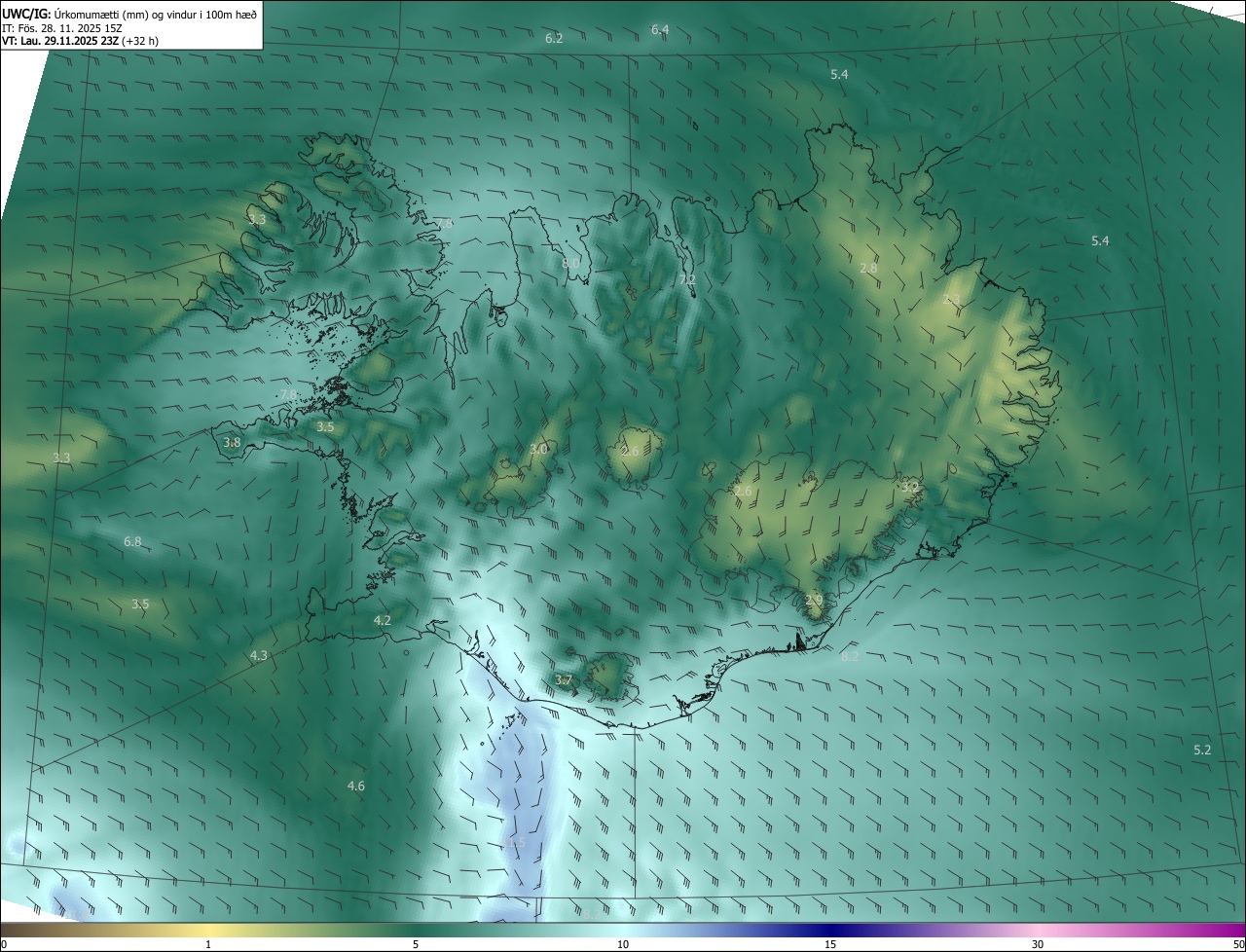Screen dimensions: 1246x952
Task: Click the 5.2 value label on the map
Action: [1202, 750]
